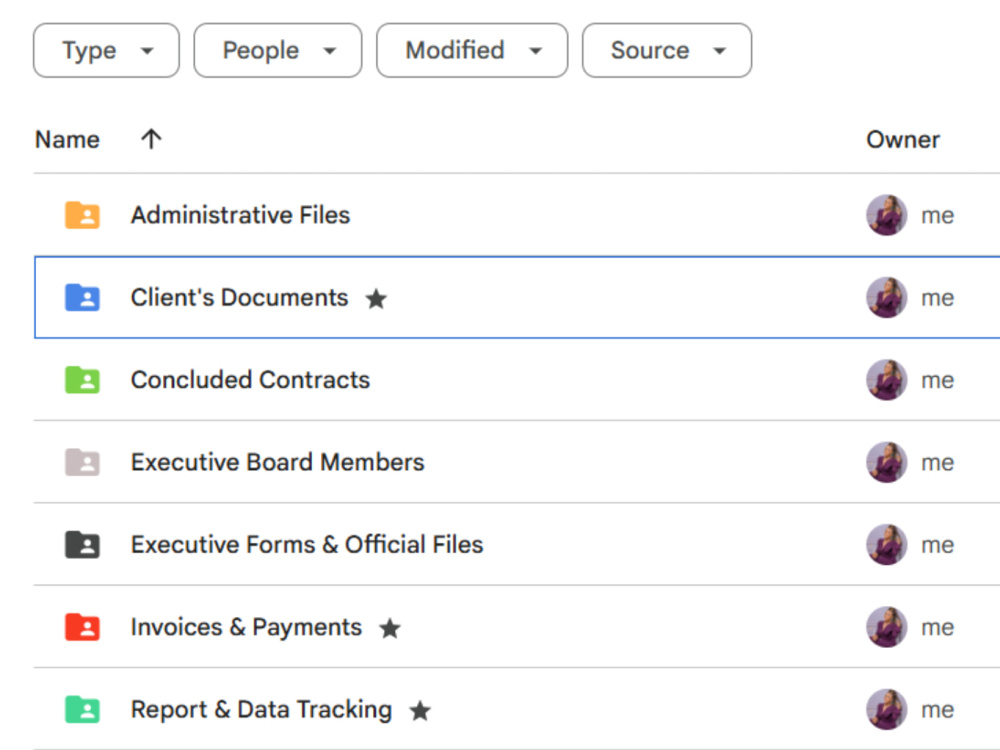Toggle the star on Invoices & Payments
Screen dimensions: 1000x750
[x=390, y=628]
